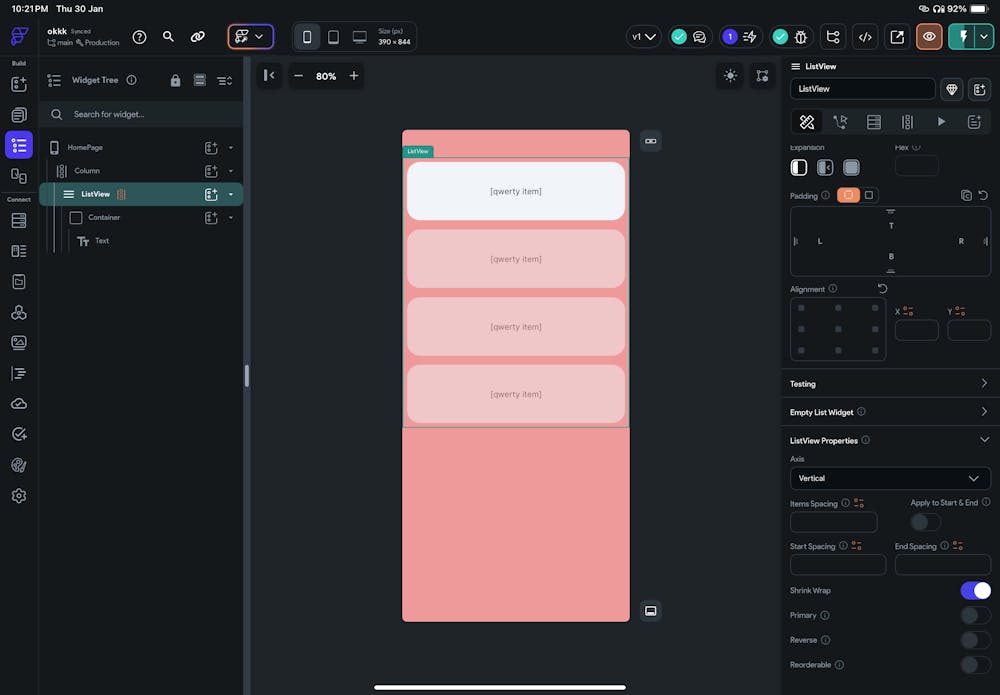Viewport: 1000px width, 695px height.
Task: Select Container in widget tree
Action: pyautogui.click(x=103, y=217)
